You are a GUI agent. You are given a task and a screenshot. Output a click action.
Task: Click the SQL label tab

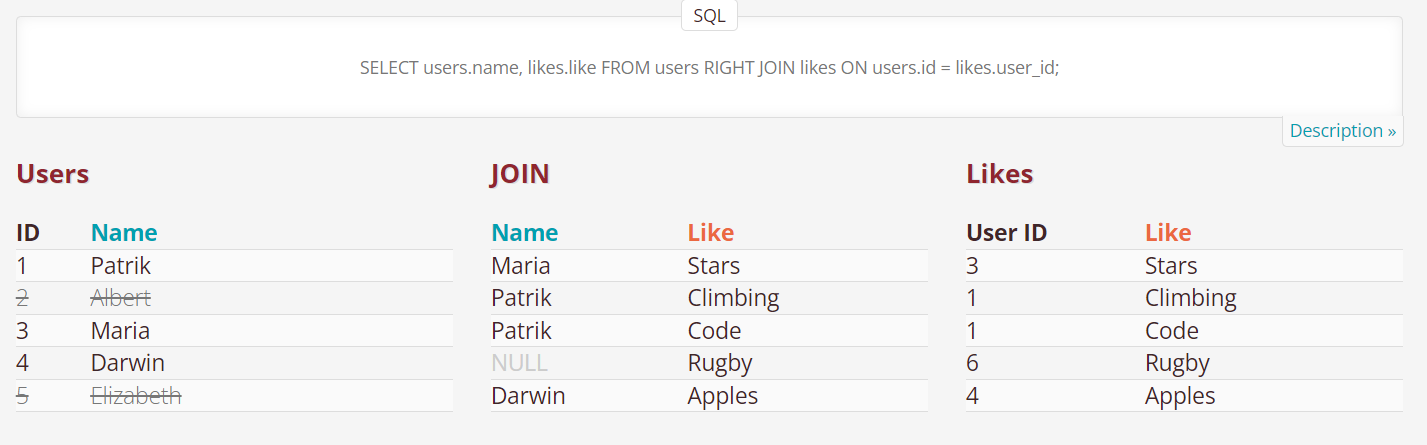709,16
